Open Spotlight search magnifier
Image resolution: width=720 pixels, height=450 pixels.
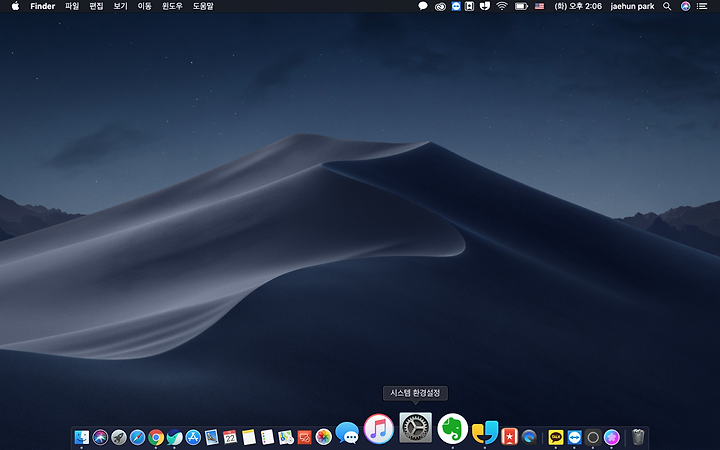point(667,6)
